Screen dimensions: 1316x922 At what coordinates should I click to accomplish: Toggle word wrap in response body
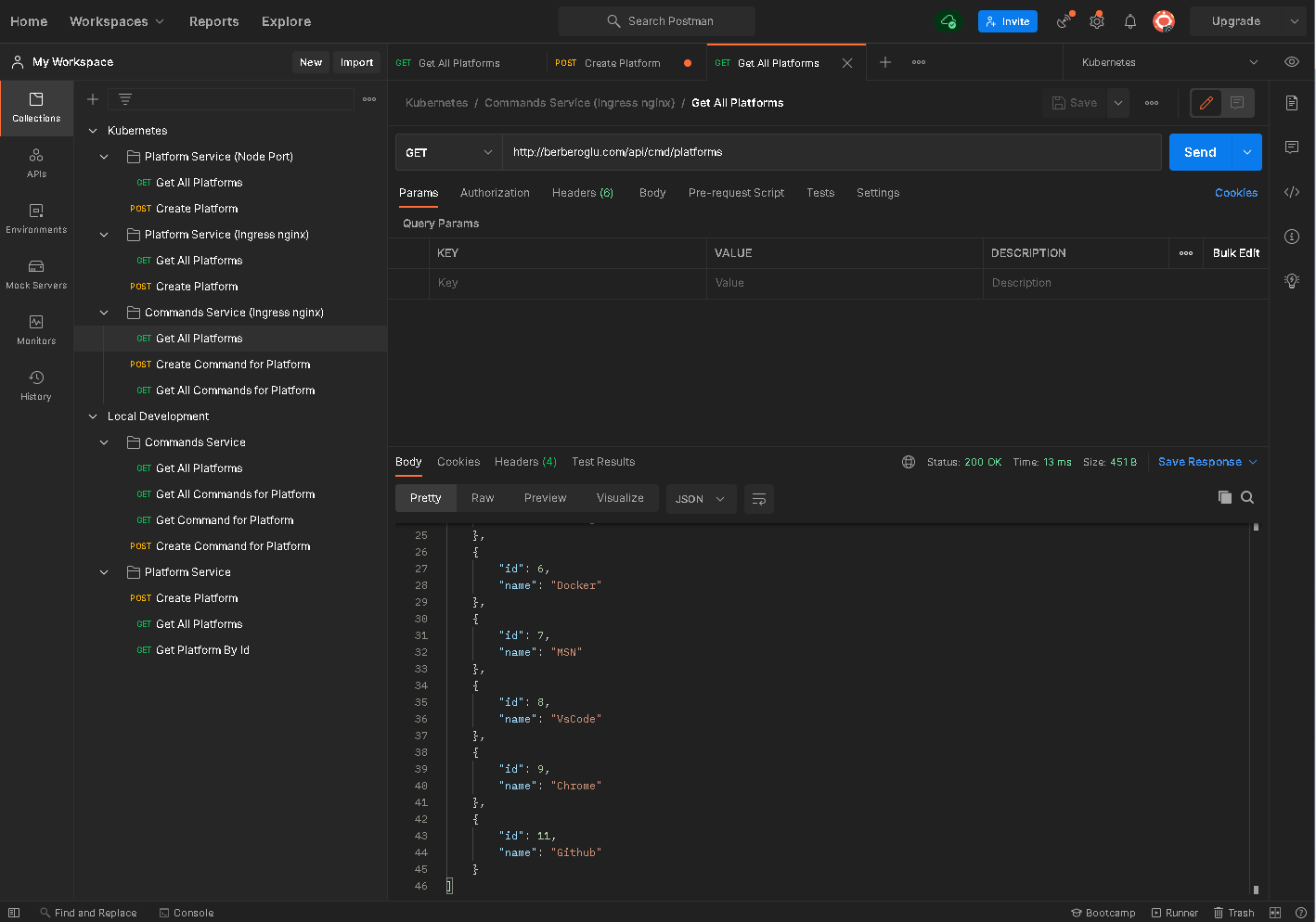click(759, 499)
